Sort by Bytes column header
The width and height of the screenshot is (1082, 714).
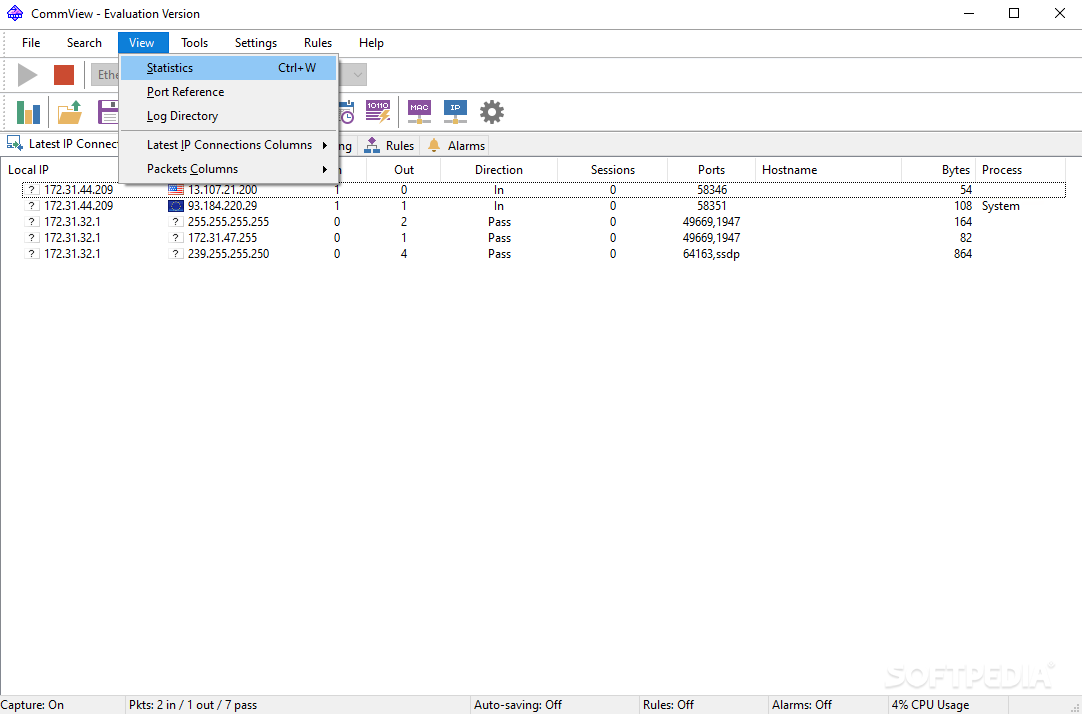[939, 170]
